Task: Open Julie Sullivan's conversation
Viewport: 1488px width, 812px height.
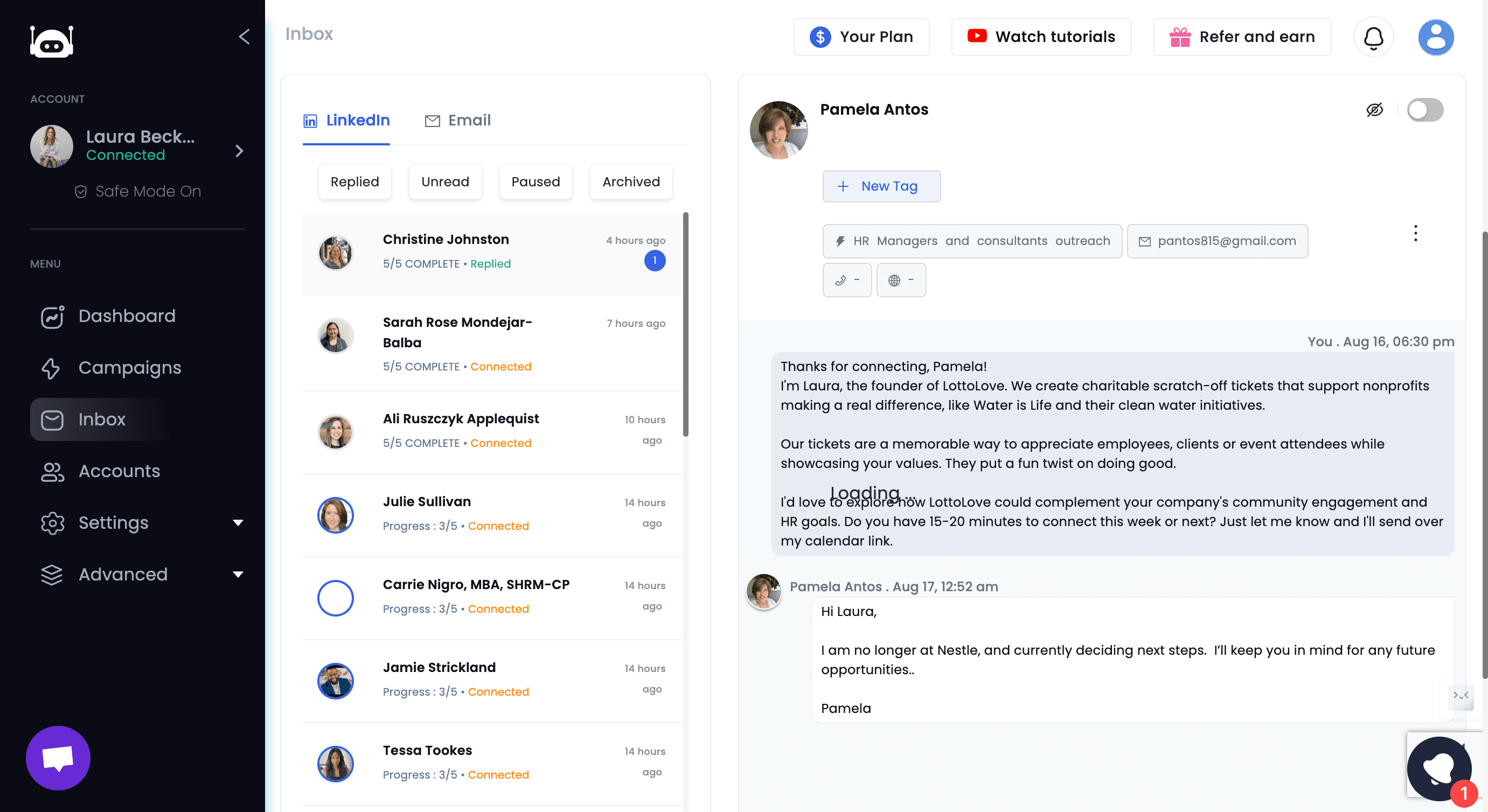Action: click(493, 515)
